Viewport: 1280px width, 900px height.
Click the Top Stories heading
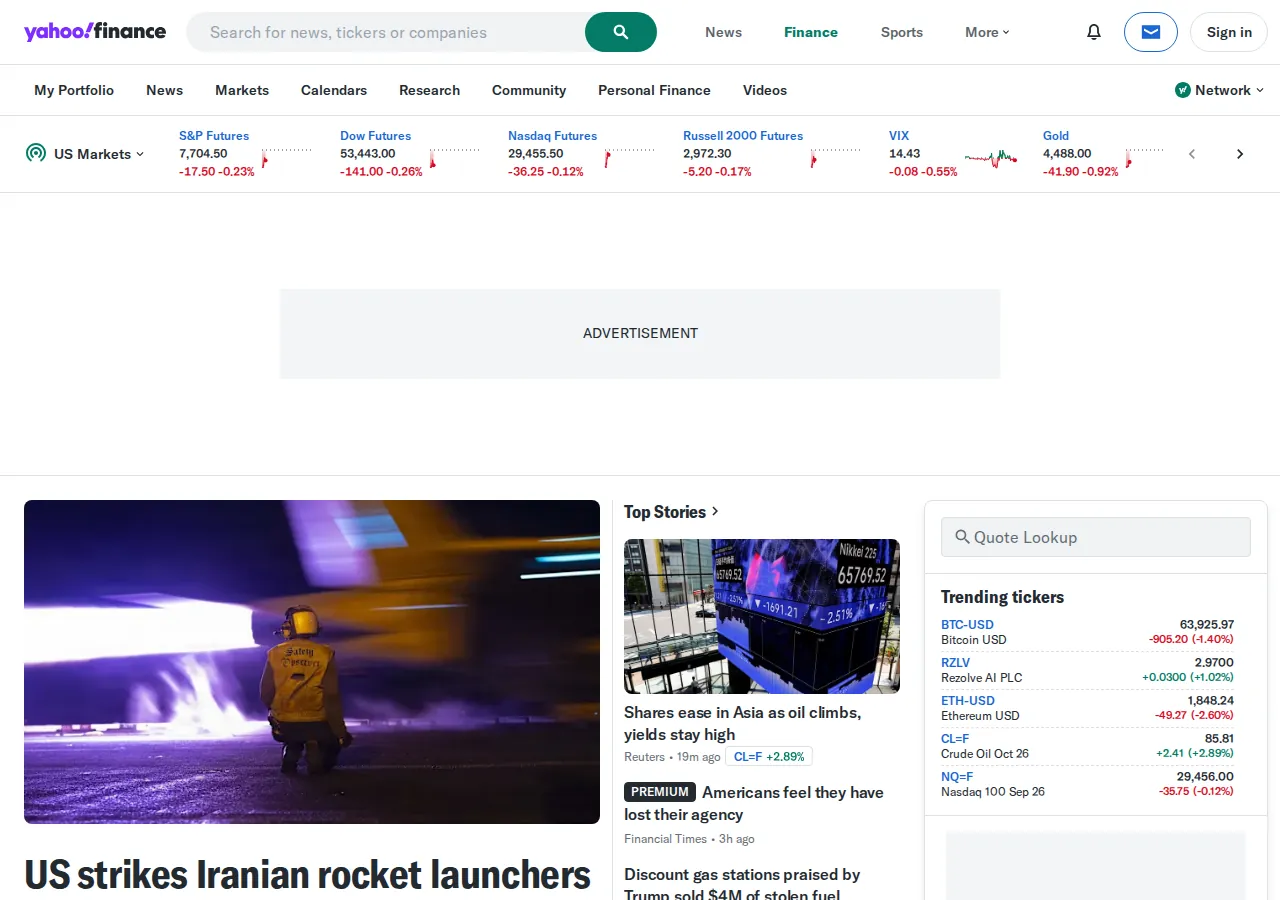[x=665, y=512]
